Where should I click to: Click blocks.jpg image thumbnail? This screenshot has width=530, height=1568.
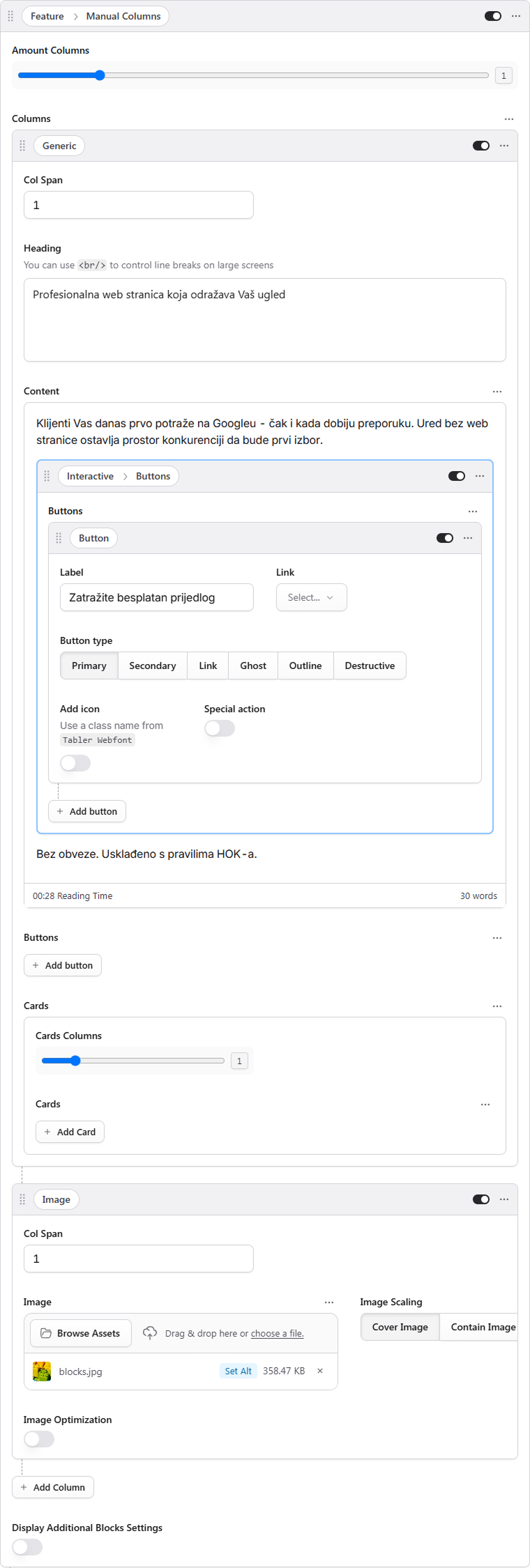tap(42, 1371)
